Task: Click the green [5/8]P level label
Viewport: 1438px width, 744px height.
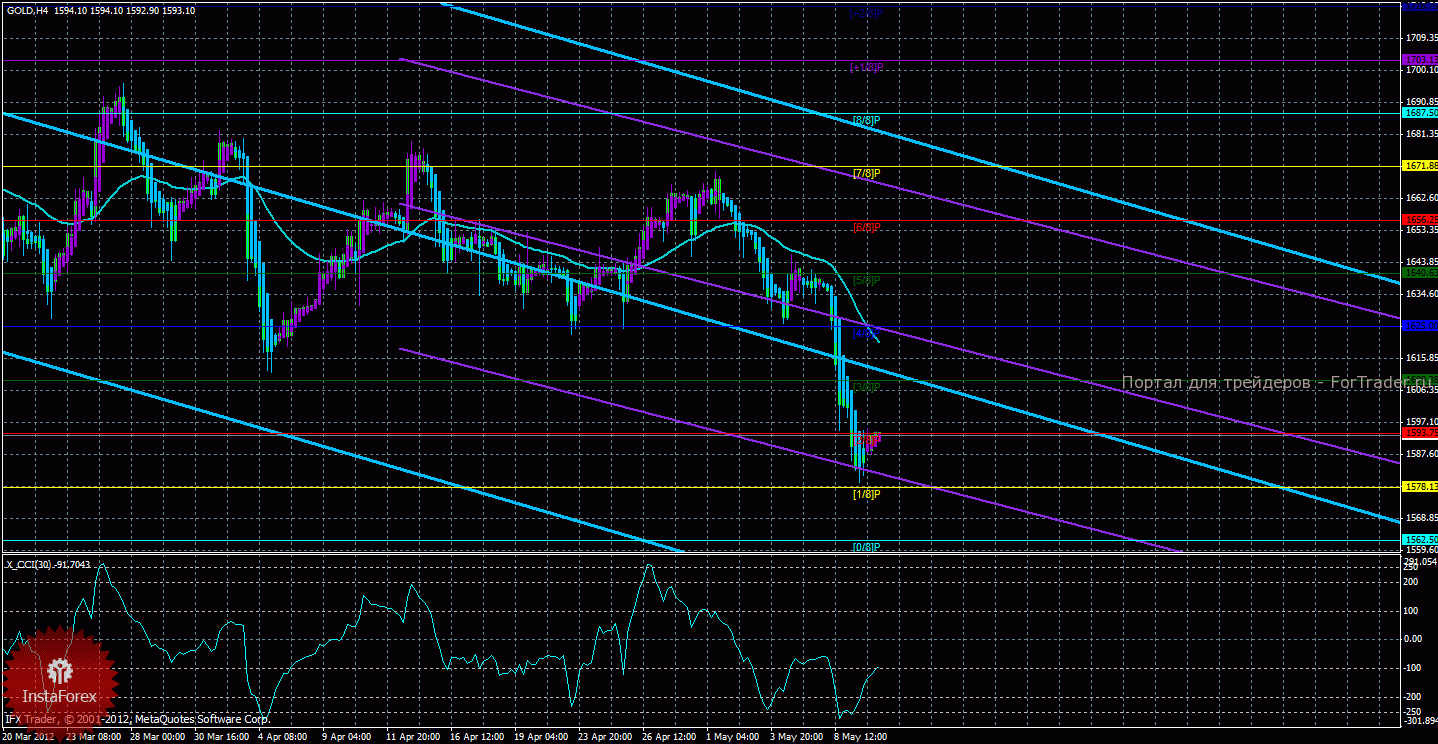Action: point(866,281)
